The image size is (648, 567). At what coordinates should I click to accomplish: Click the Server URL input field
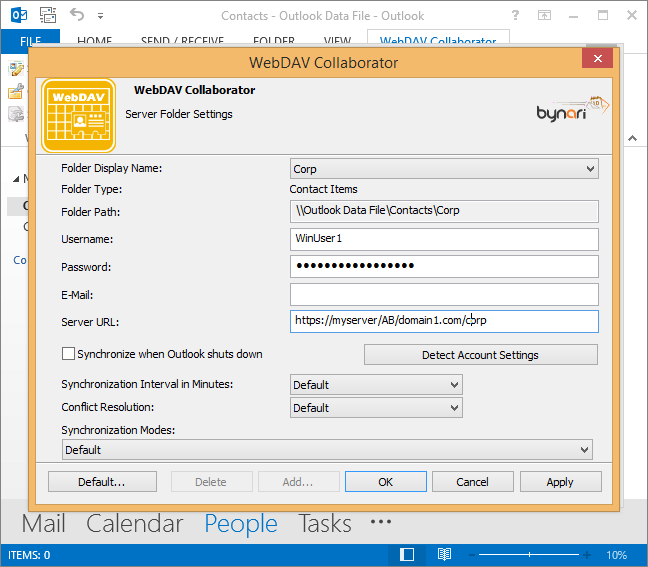click(444, 321)
